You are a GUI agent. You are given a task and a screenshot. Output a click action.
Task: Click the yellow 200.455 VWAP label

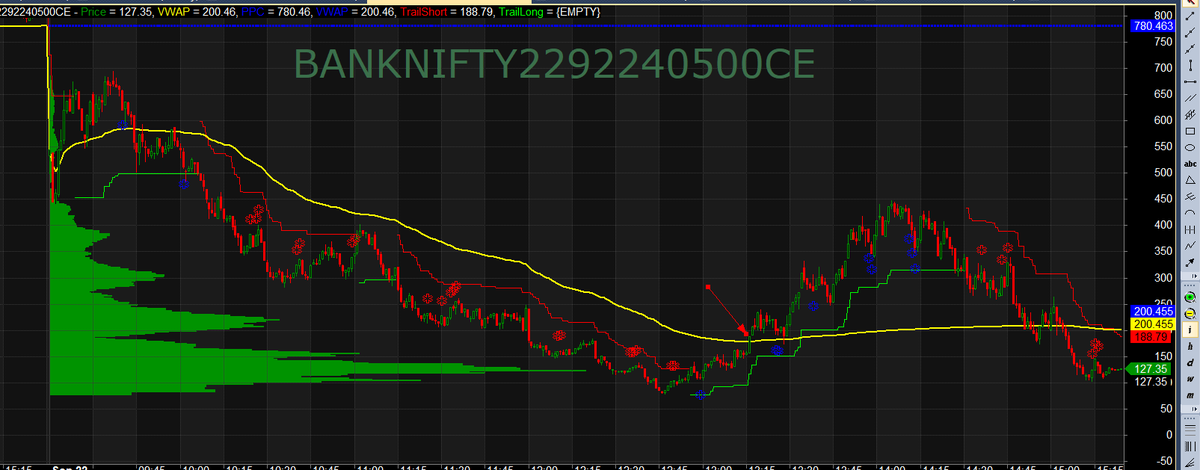pos(1150,325)
